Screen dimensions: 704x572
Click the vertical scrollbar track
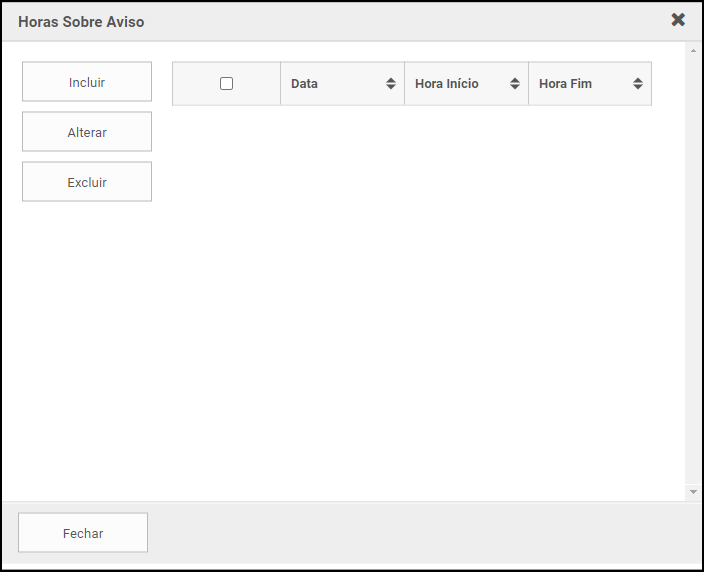pos(693,270)
